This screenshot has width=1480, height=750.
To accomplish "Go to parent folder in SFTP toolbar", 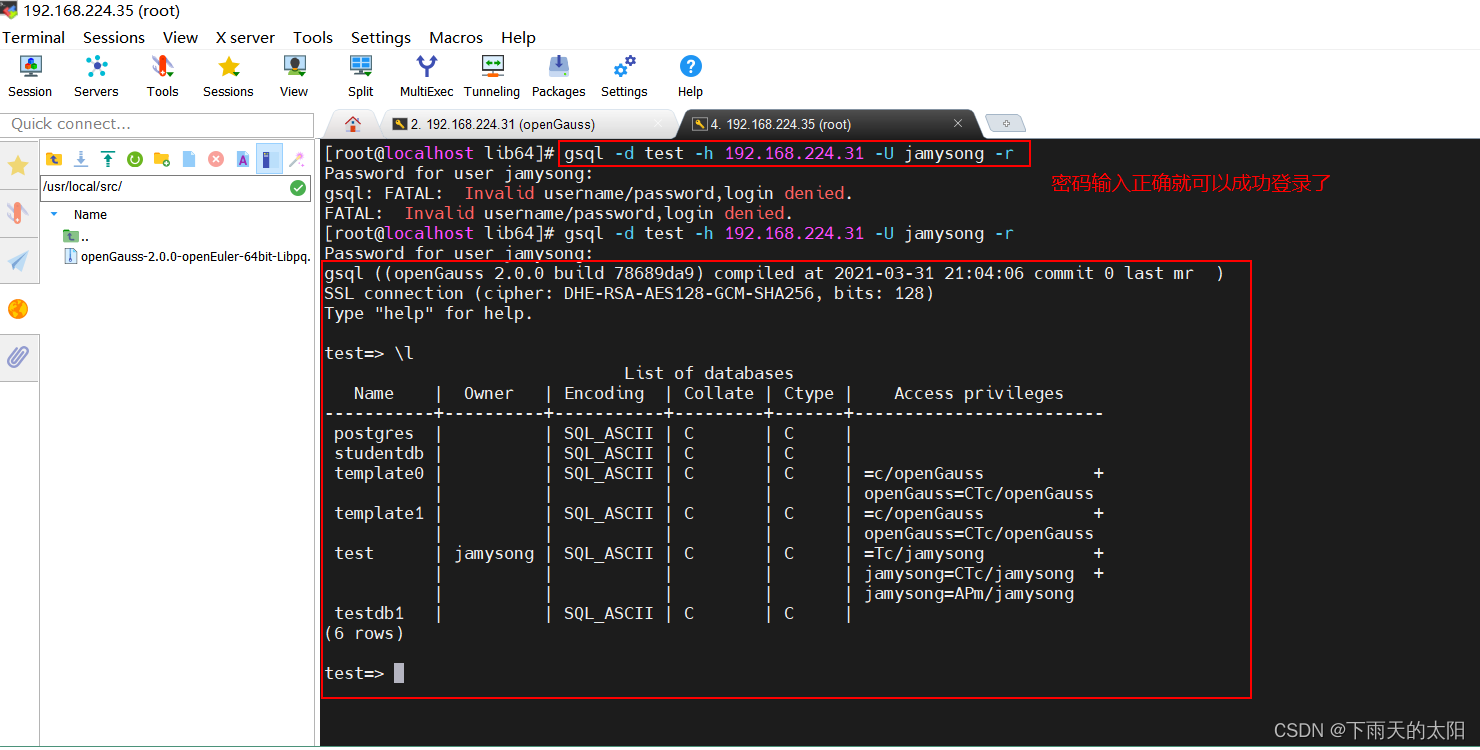I will 54,159.
